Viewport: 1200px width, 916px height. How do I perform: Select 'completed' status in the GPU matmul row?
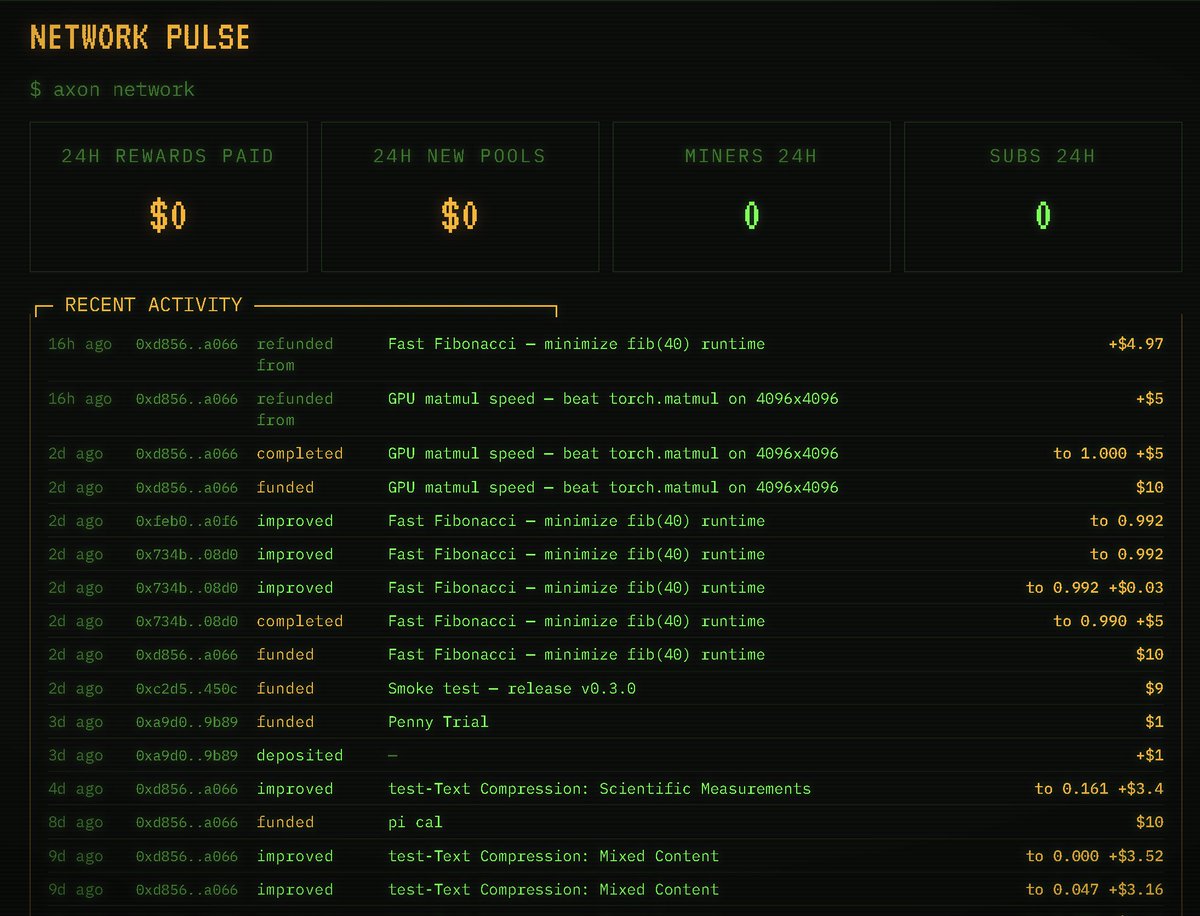pyautogui.click(x=299, y=454)
